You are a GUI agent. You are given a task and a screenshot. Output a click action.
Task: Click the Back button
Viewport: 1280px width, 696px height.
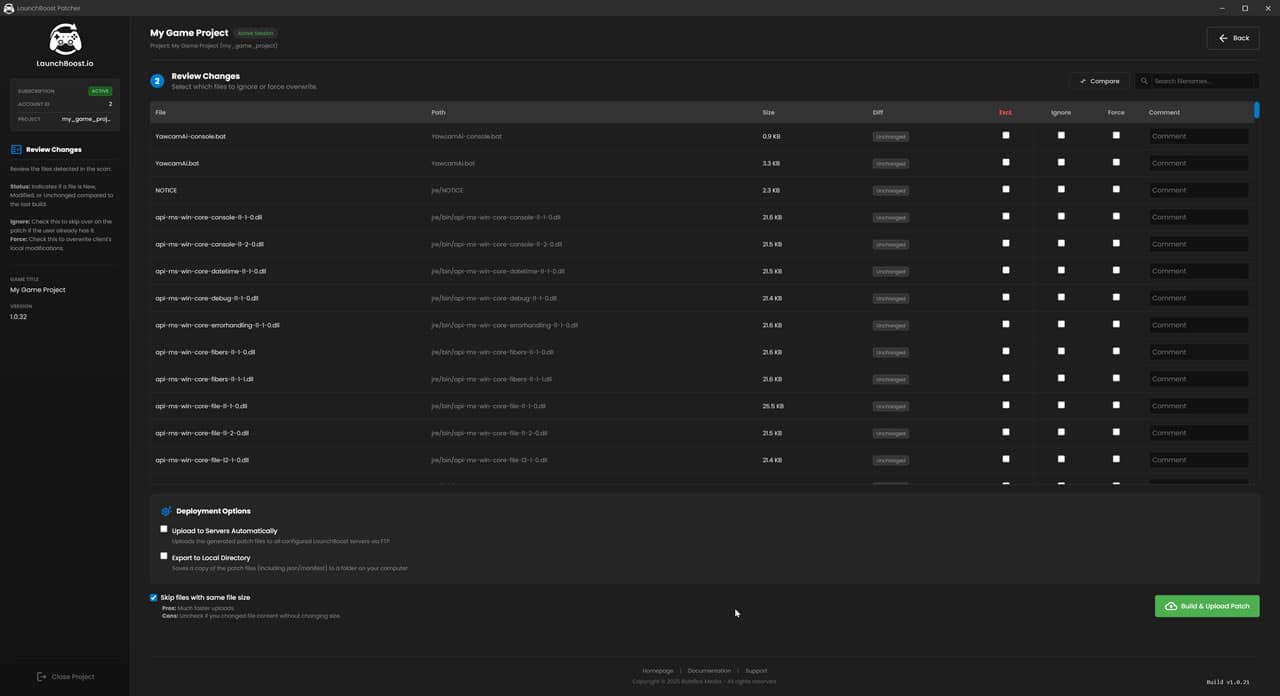[x=1232, y=38]
